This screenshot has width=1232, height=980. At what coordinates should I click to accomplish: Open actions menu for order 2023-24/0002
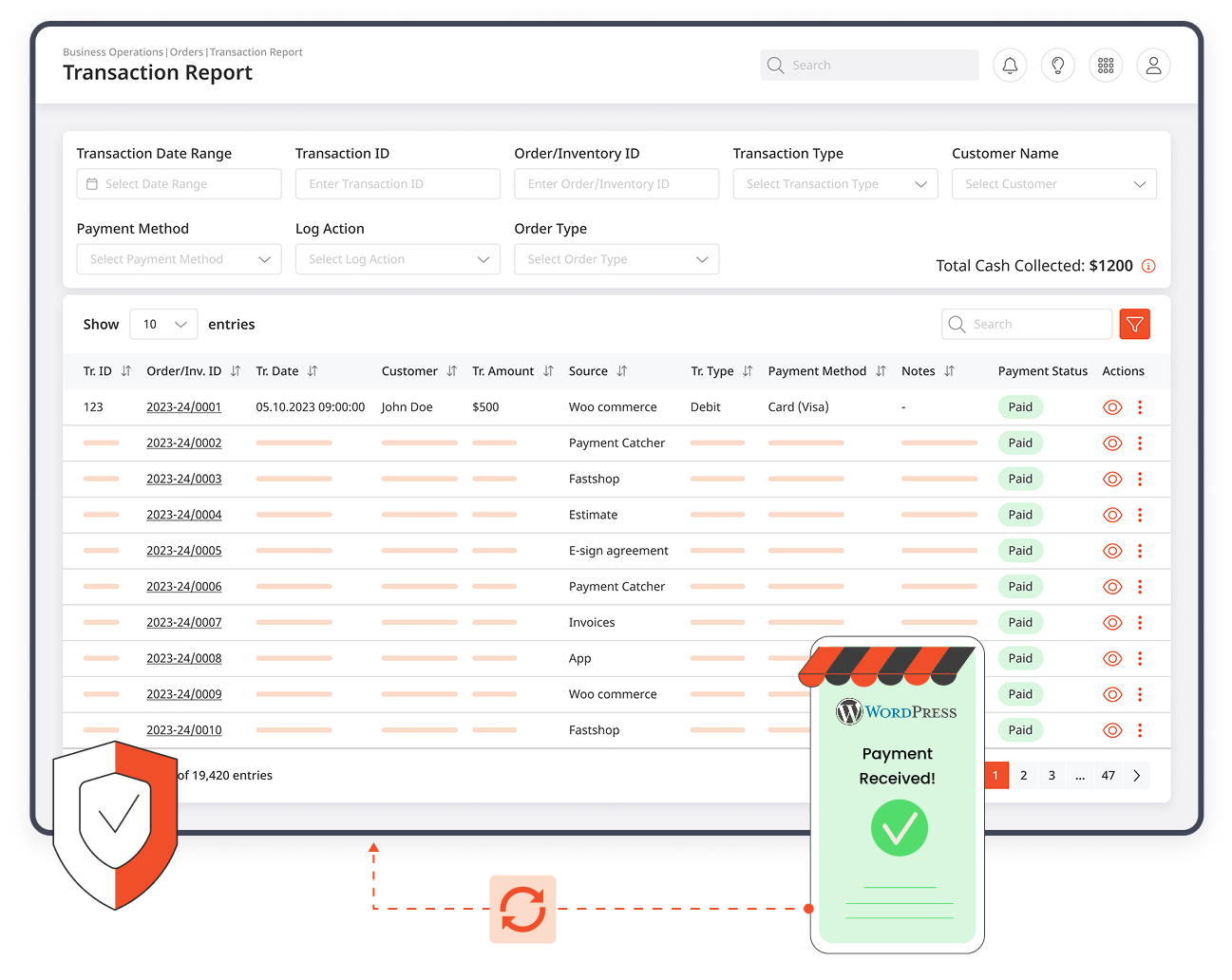click(x=1140, y=443)
